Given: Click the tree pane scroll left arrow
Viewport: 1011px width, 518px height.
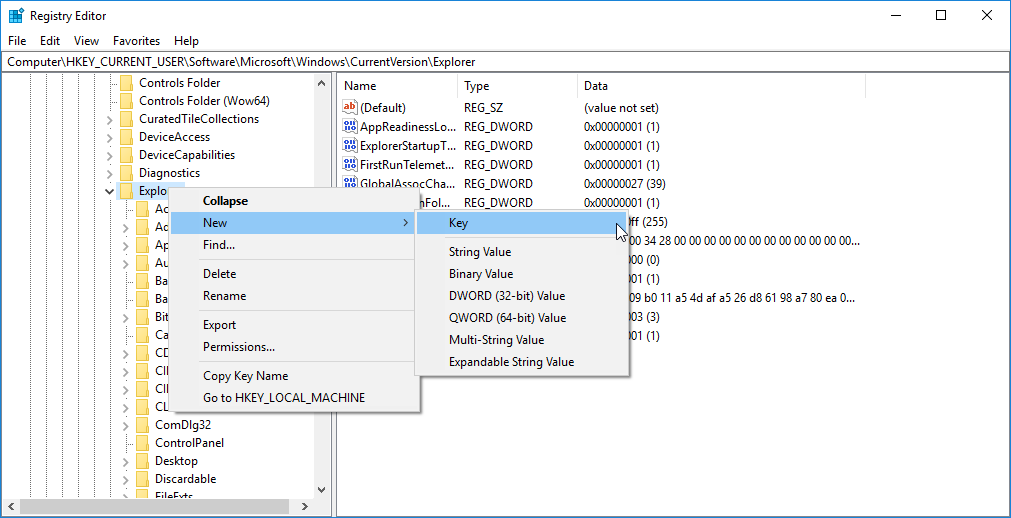Looking at the screenshot, I should click(x=10, y=506).
